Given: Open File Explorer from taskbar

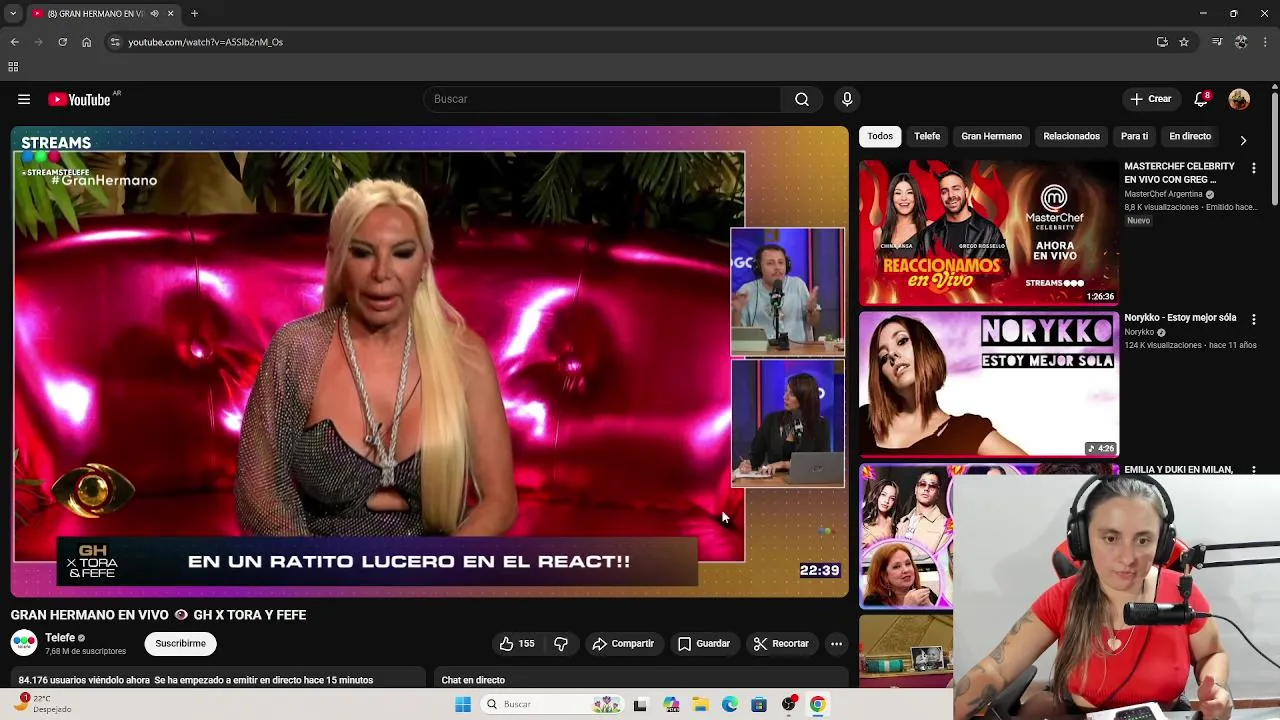Looking at the screenshot, I should click(700, 704).
